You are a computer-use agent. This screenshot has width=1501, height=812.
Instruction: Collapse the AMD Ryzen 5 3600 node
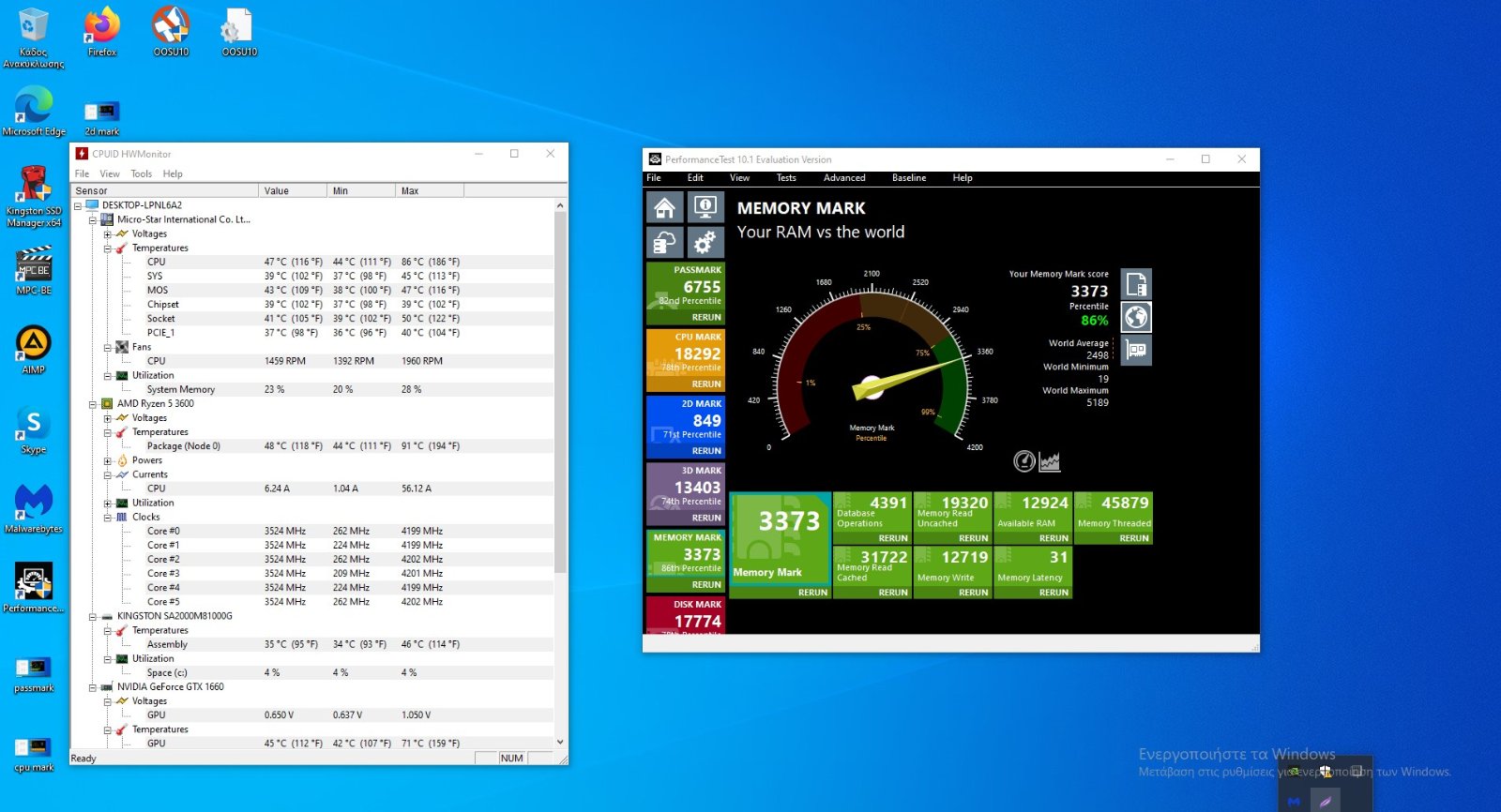click(93, 404)
